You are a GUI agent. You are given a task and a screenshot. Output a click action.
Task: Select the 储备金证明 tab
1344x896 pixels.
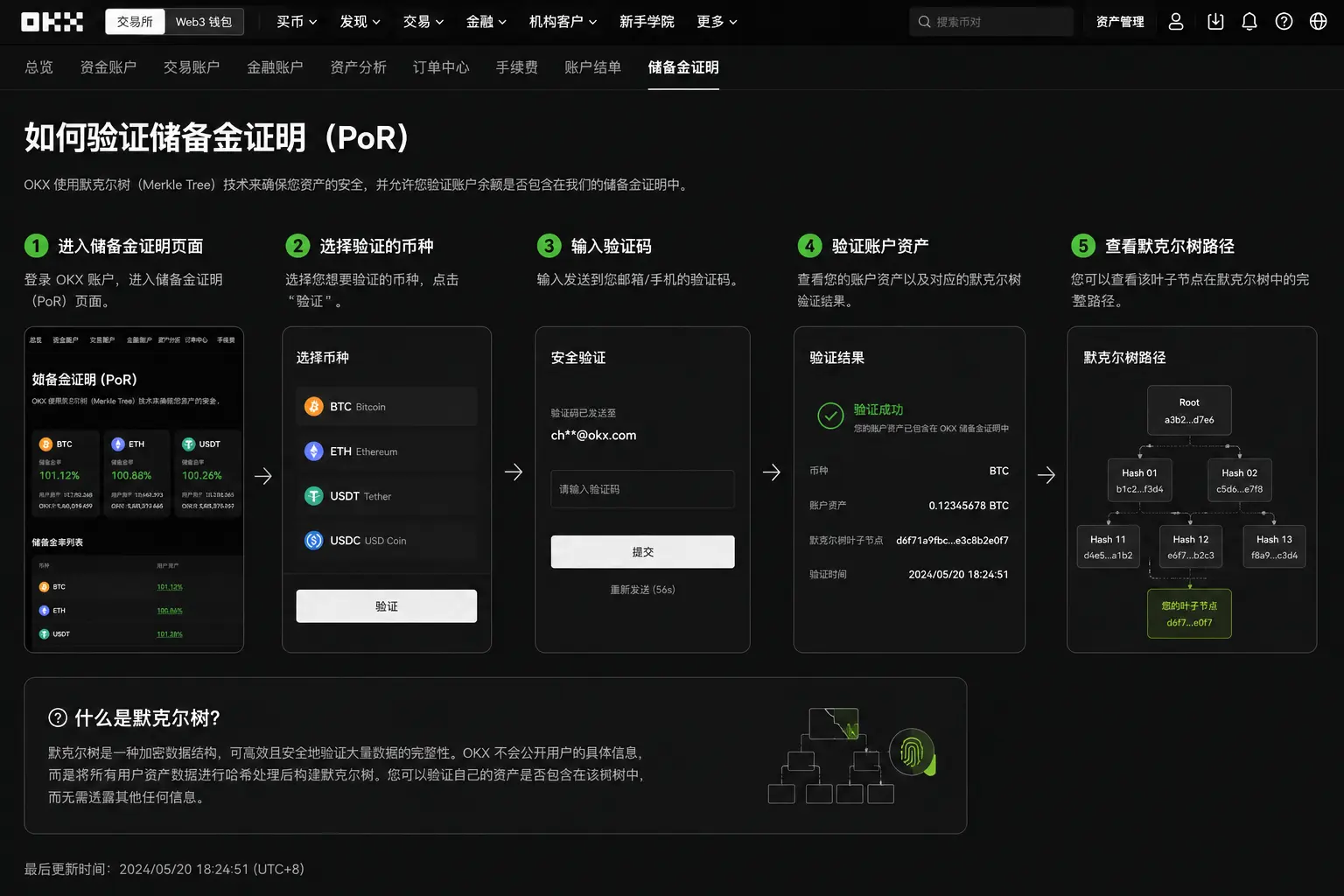pos(683,67)
